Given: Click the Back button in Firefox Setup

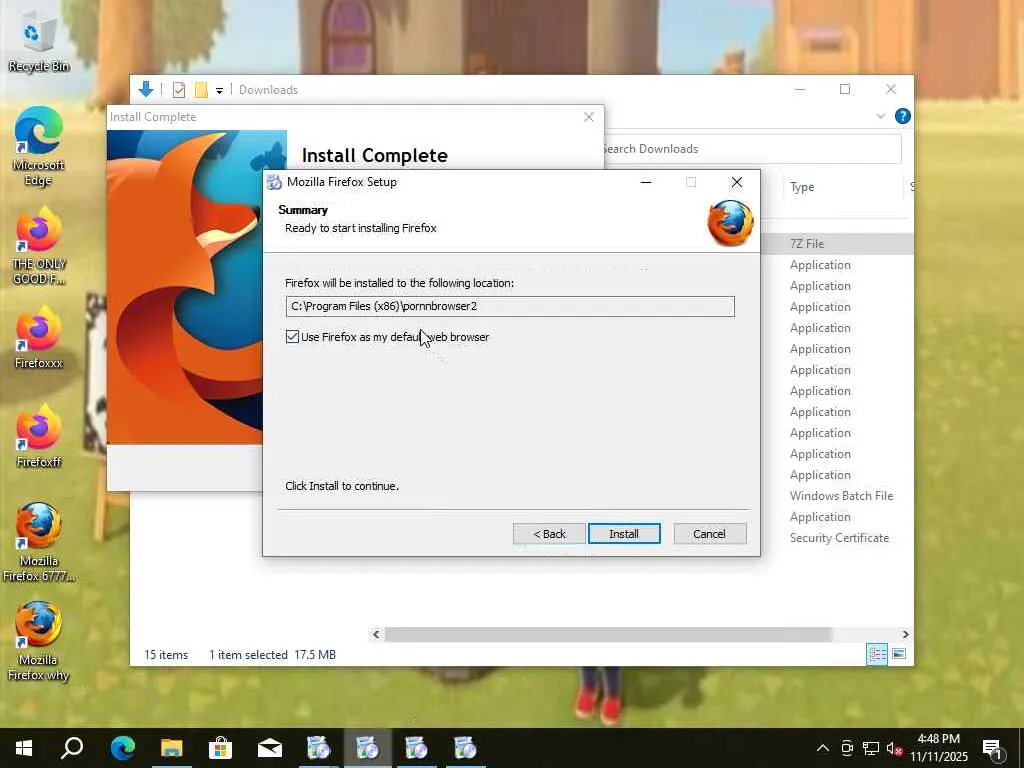Looking at the screenshot, I should tap(549, 534).
